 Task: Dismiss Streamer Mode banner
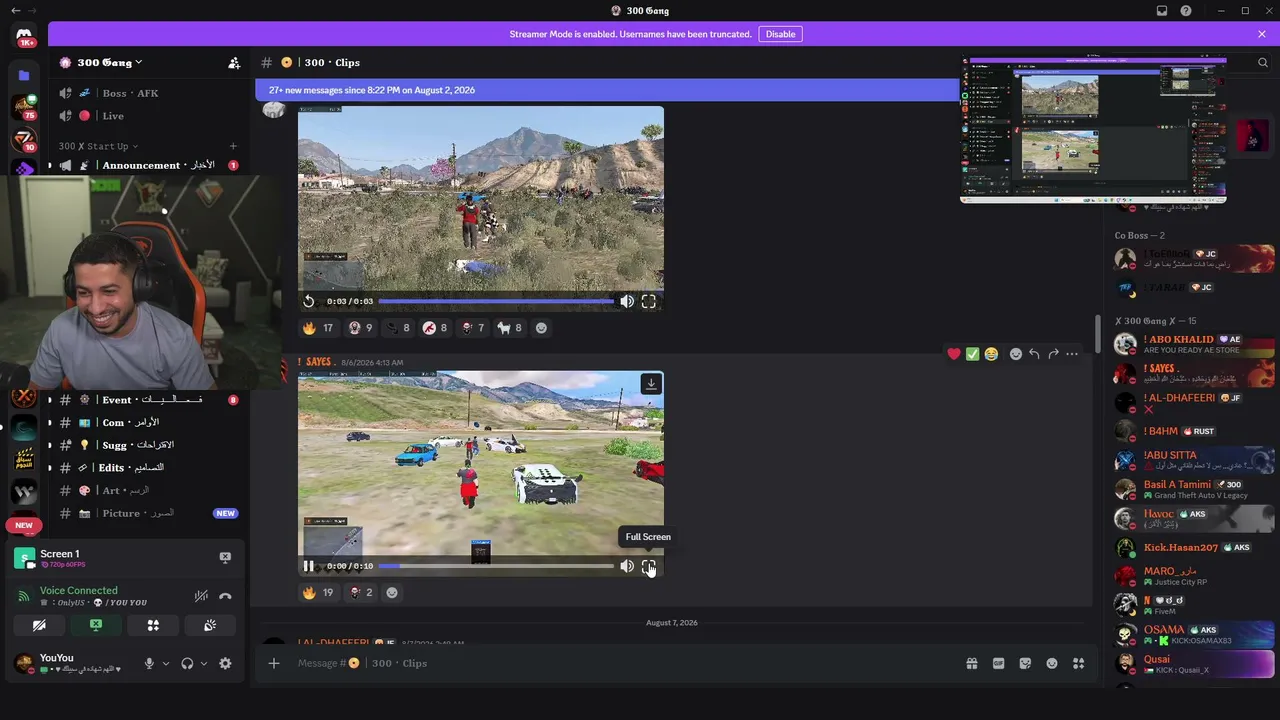coord(1262,34)
